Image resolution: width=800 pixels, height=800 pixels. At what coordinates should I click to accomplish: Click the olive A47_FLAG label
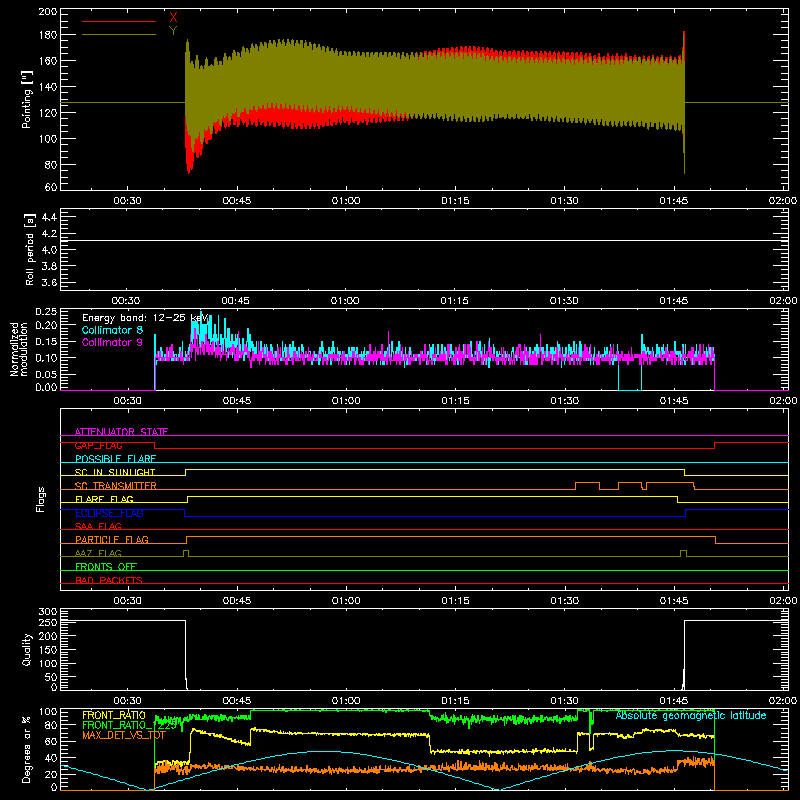(98, 553)
